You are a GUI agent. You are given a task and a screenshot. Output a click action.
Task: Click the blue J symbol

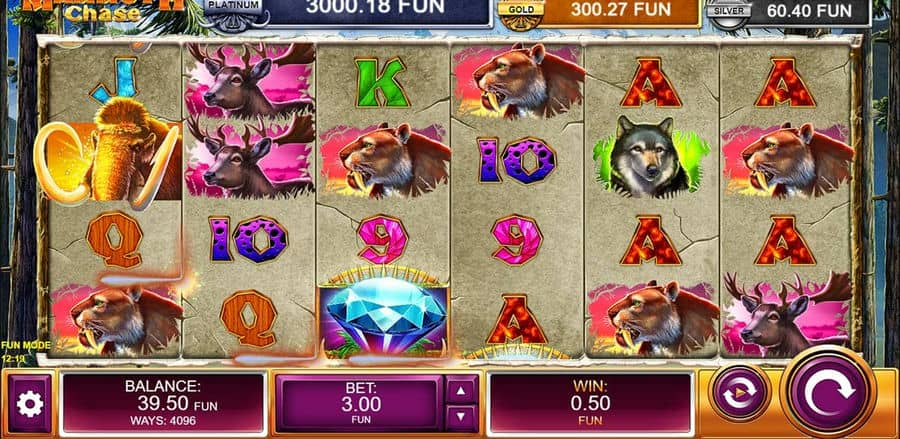click(115, 79)
